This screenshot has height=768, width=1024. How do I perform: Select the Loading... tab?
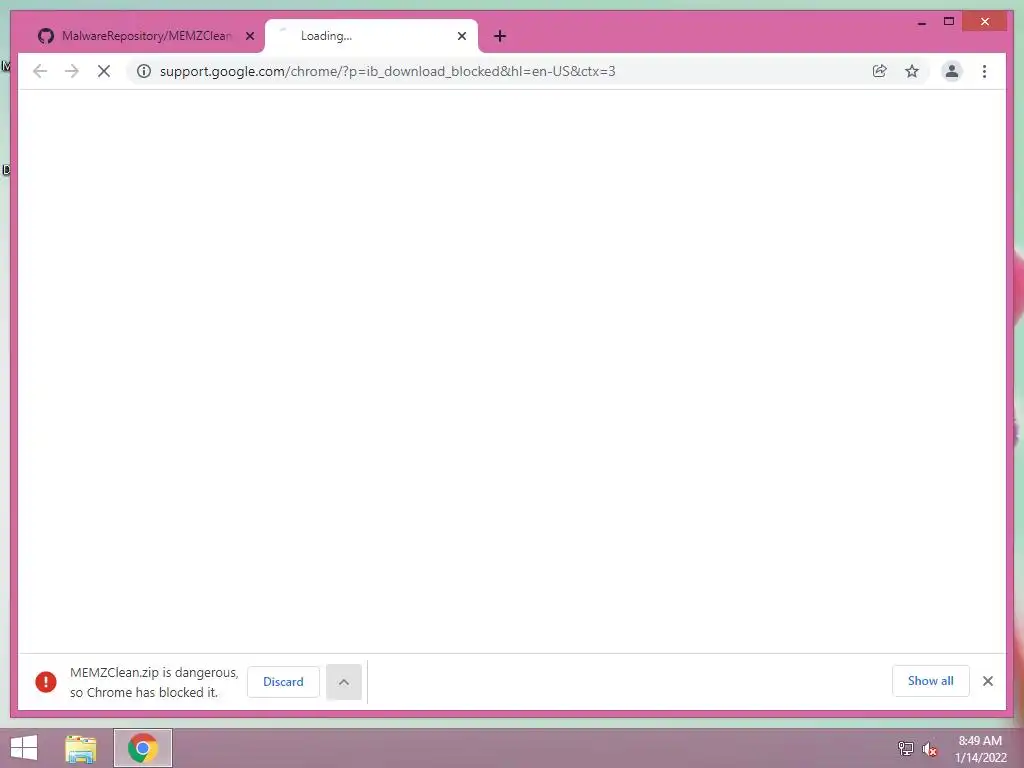tap(371, 36)
